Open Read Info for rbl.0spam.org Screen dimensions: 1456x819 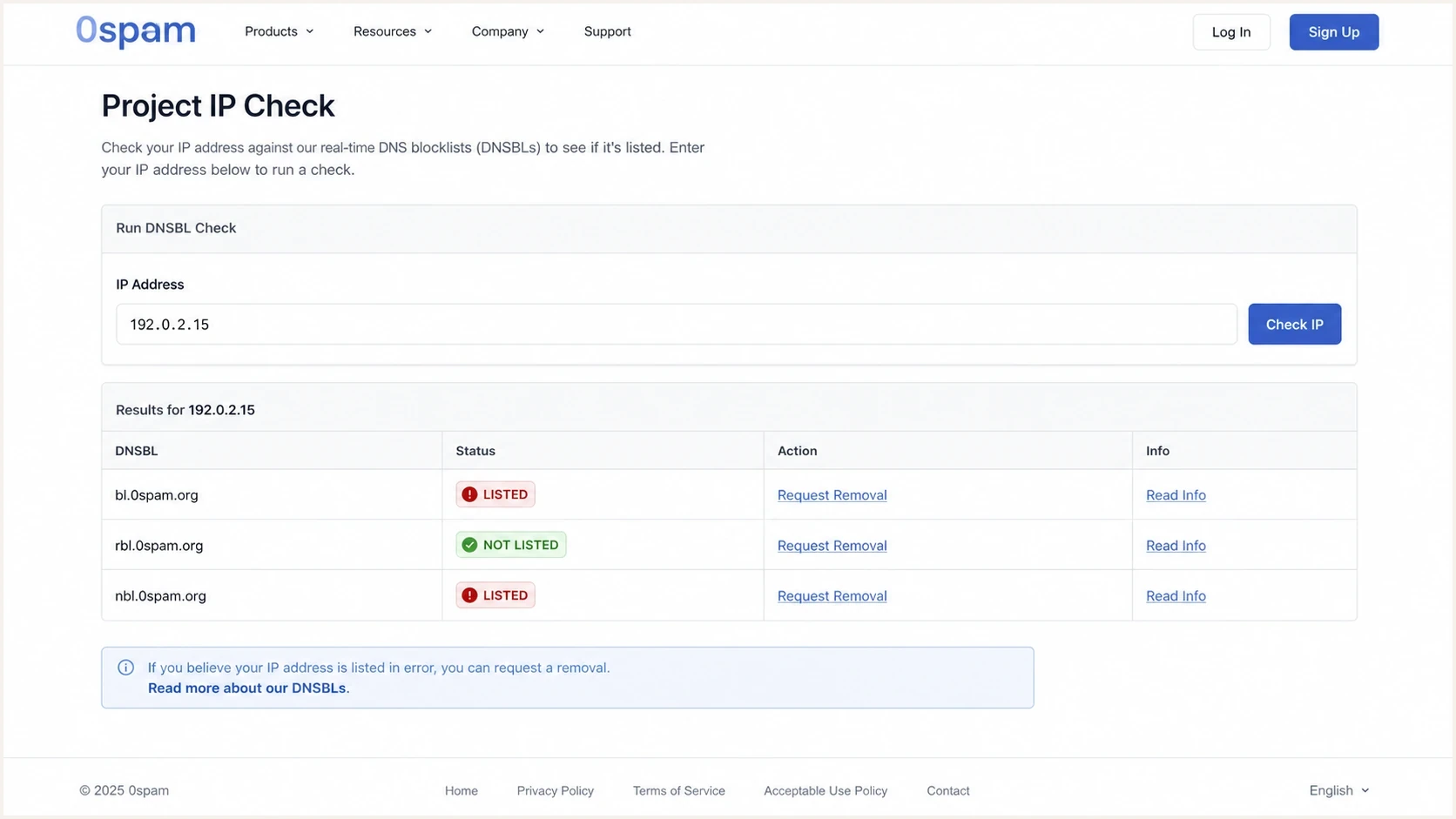pyautogui.click(x=1176, y=546)
